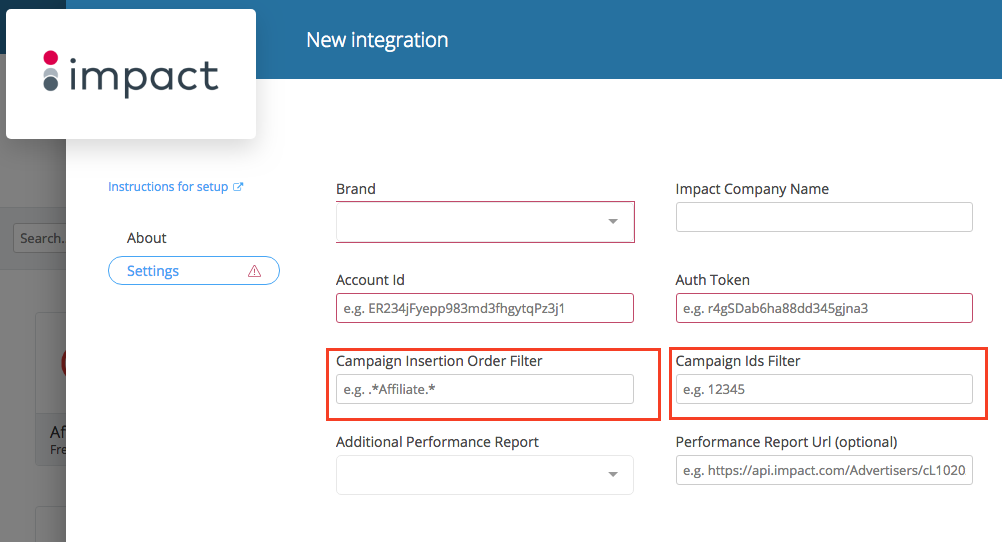The width and height of the screenshot is (1002, 542).
Task: Focus the Performance Report Url field
Action: [824, 470]
